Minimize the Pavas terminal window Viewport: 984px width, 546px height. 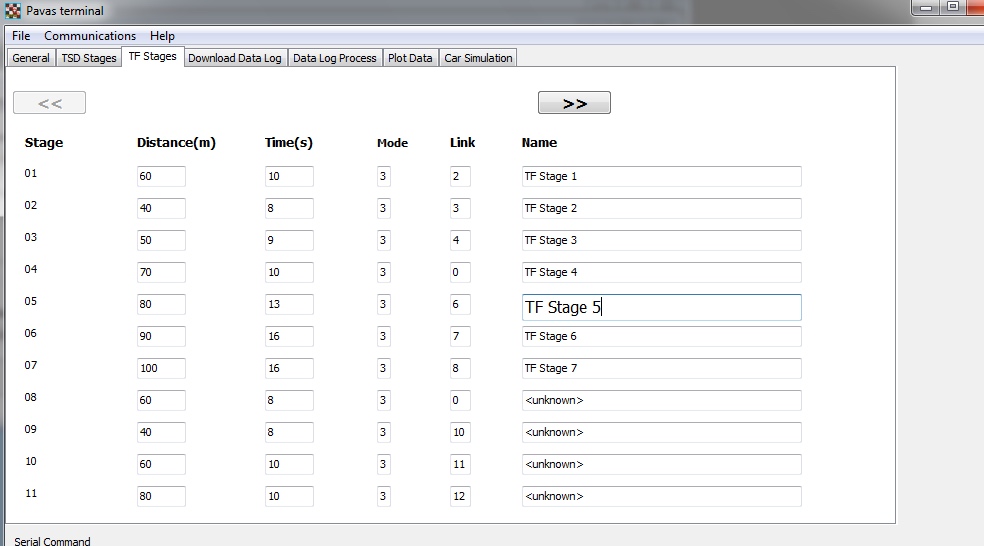[926, 8]
